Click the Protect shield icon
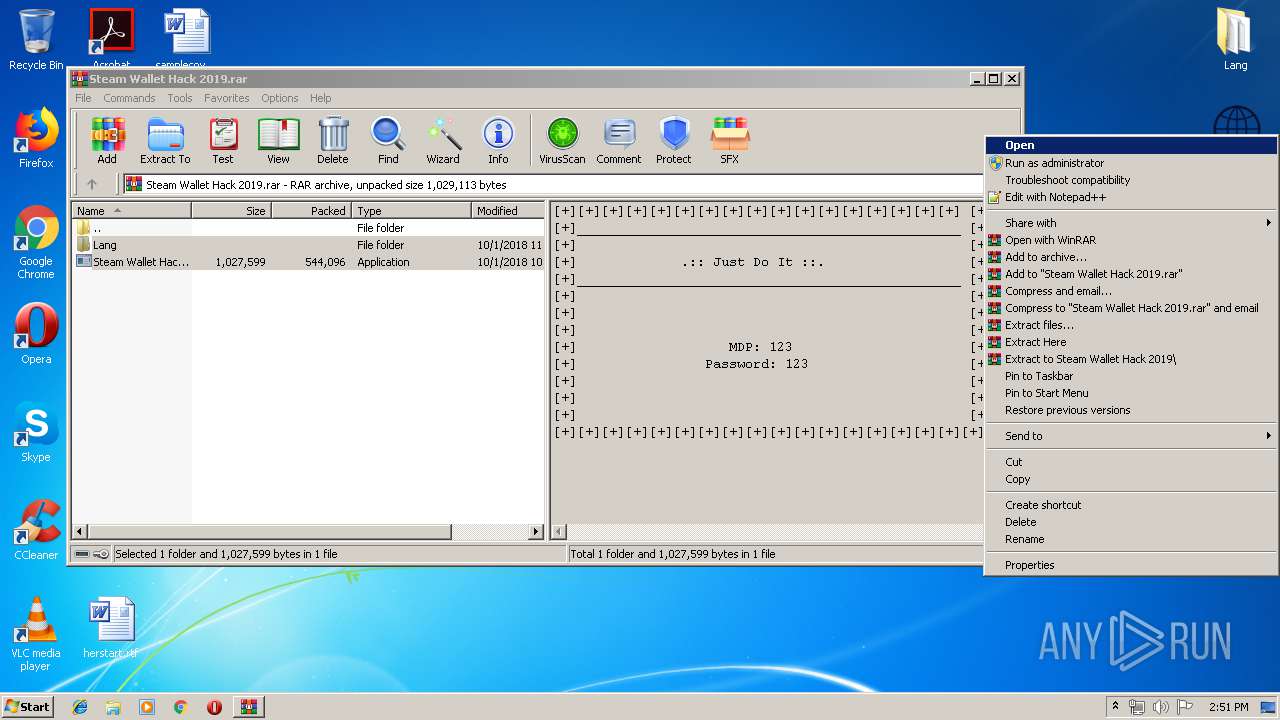1280x720 pixels. point(674,140)
